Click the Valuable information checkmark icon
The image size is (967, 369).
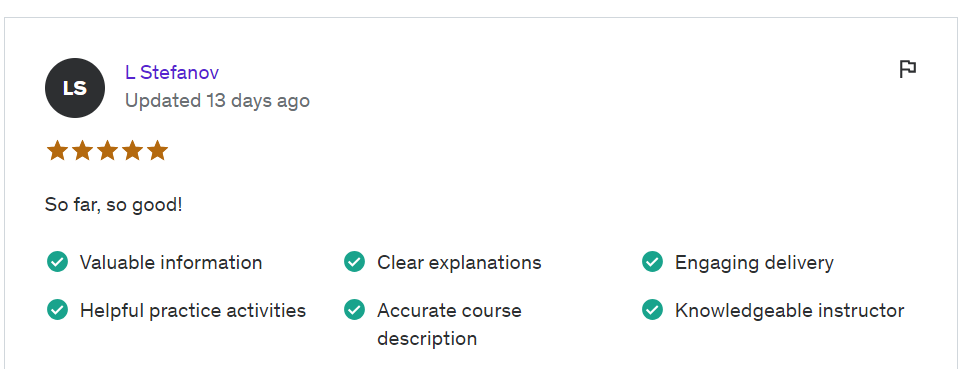point(57,262)
